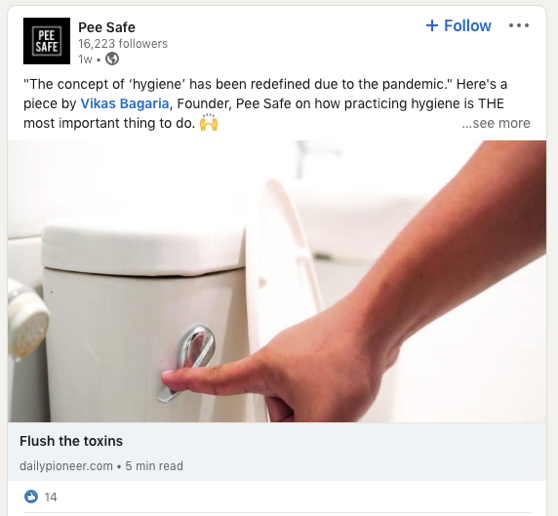Viewport: 558px width, 516px height.
Task: View the 14 reactions count
Action: click(x=51, y=497)
